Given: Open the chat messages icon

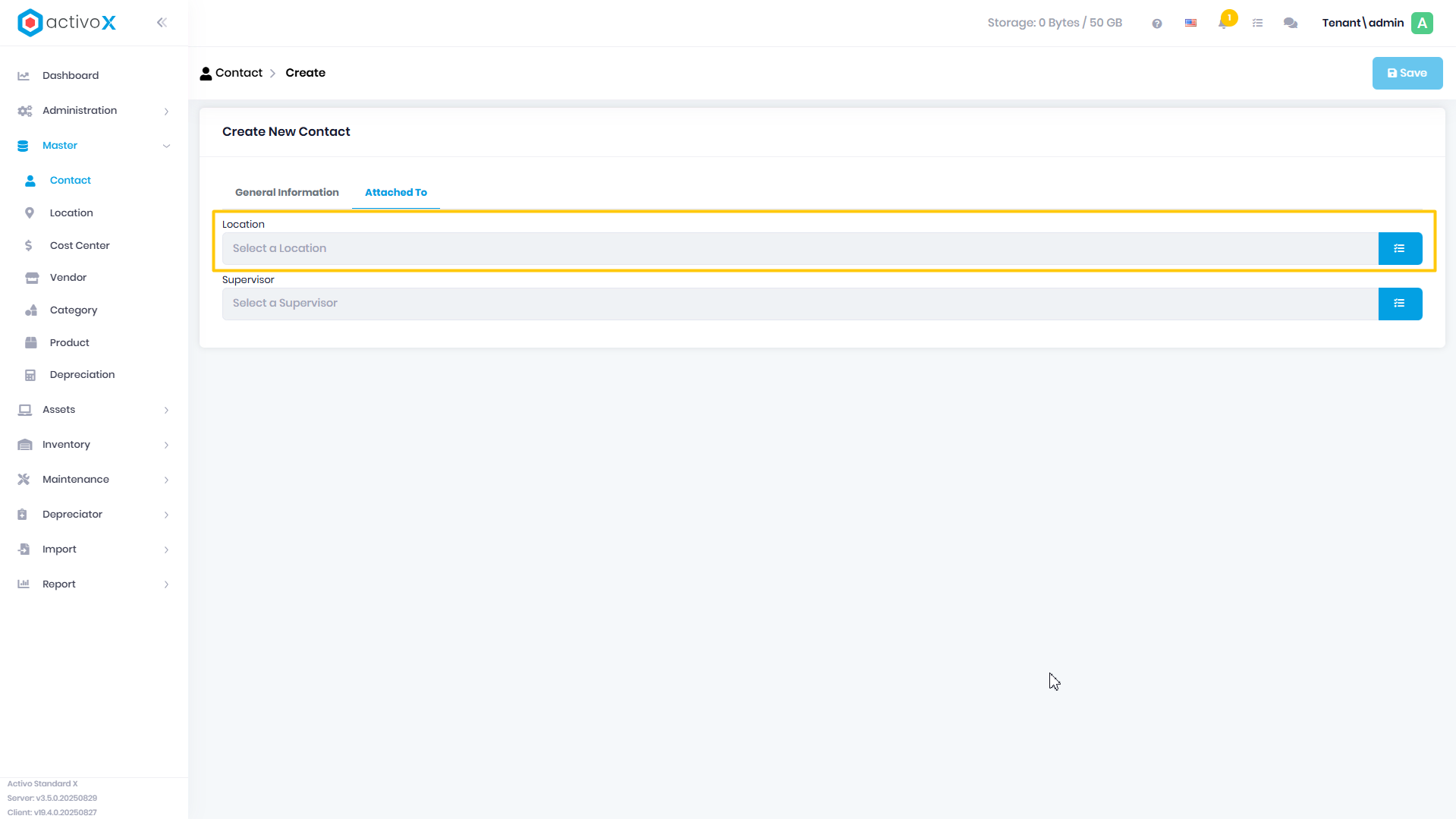Looking at the screenshot, I should tap(1291, 24).
